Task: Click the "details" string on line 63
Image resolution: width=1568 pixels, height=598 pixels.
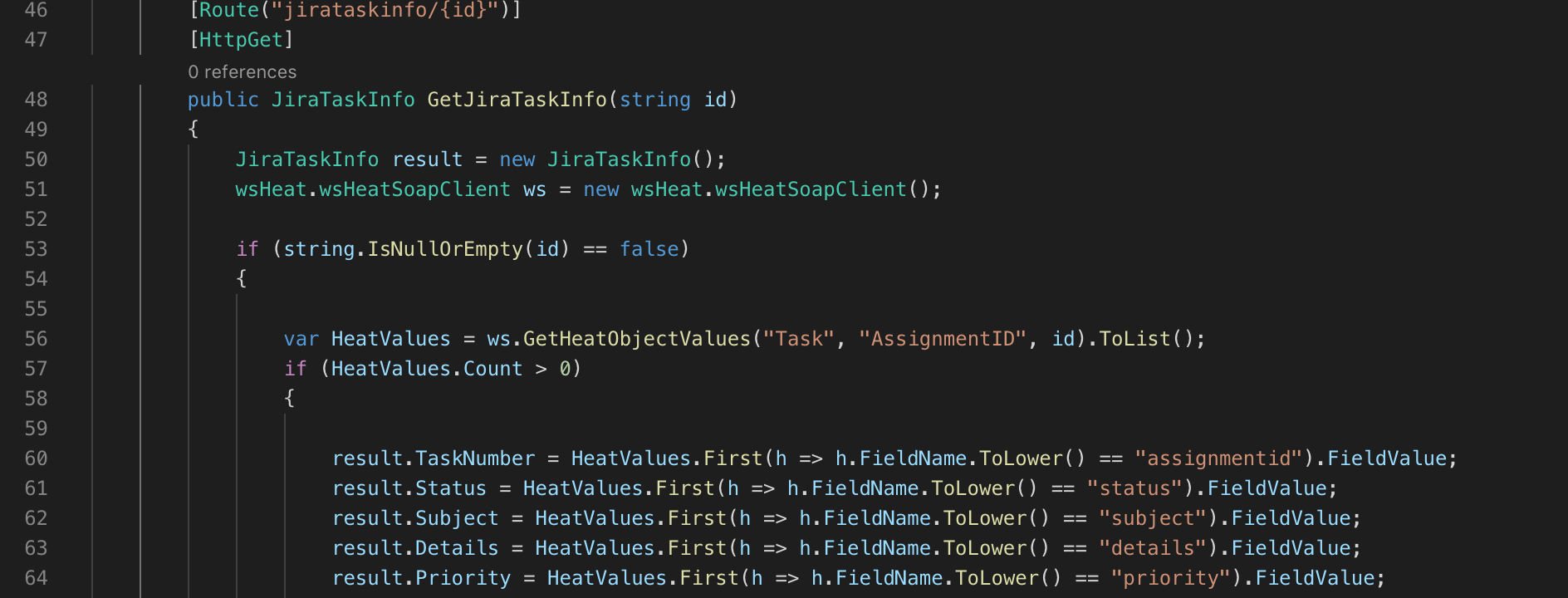Action: (x=1153, y=548)
